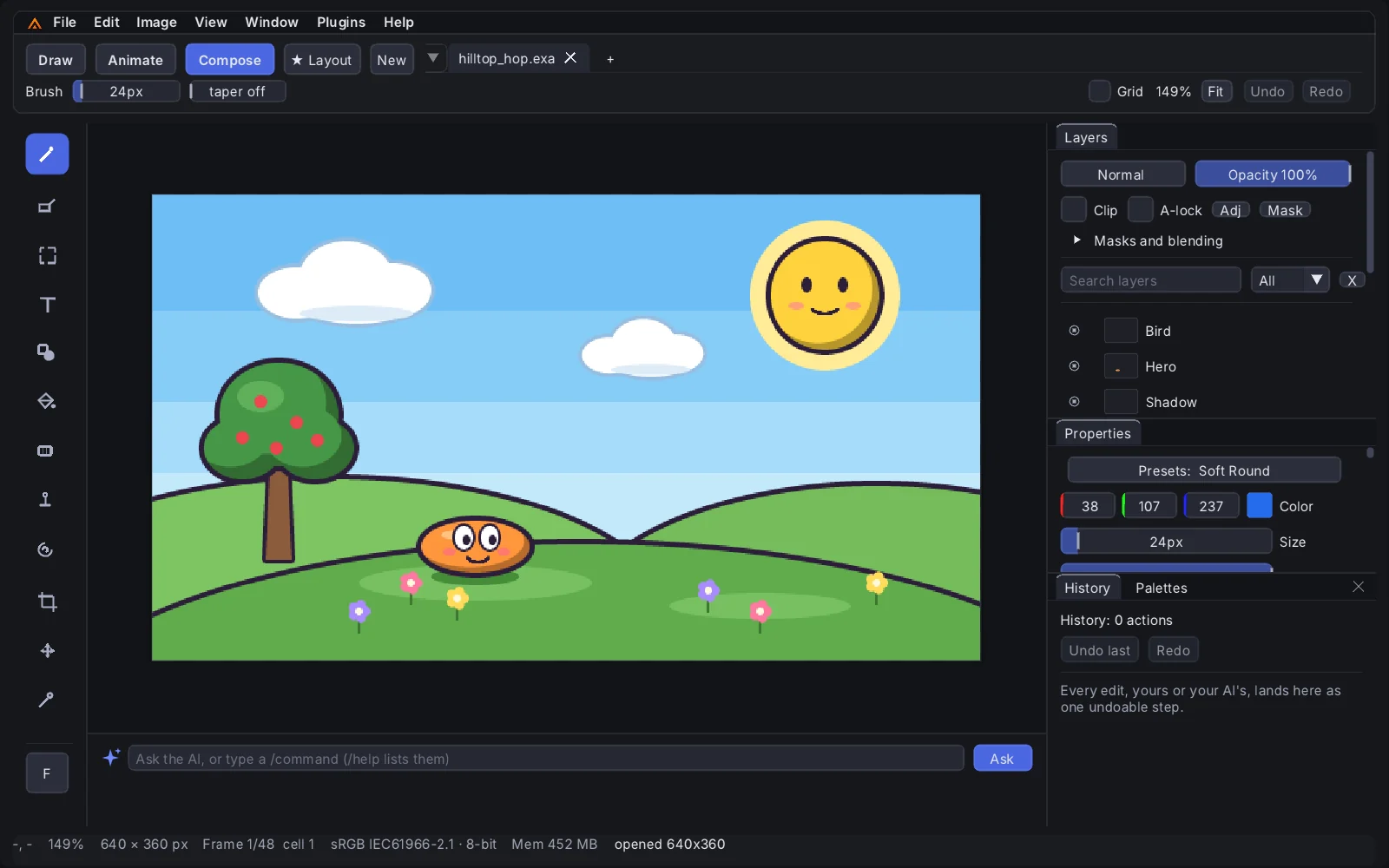Image resolution: width=1389 pixels, height=868 pixels.
Task: Click the F button below tools
Action: pyautogui.click(x=47, y=773)
